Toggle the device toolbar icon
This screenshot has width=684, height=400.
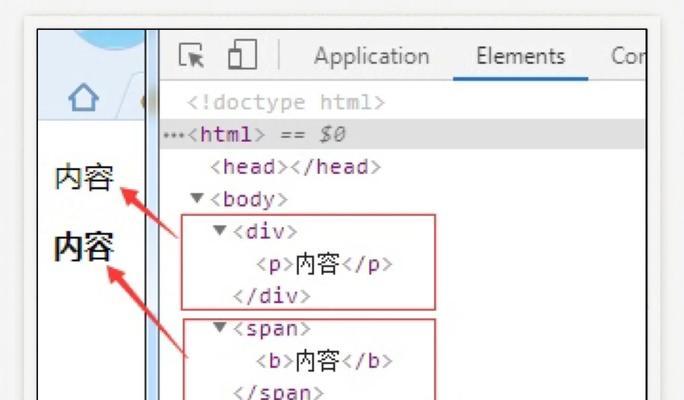coord(243,55)
